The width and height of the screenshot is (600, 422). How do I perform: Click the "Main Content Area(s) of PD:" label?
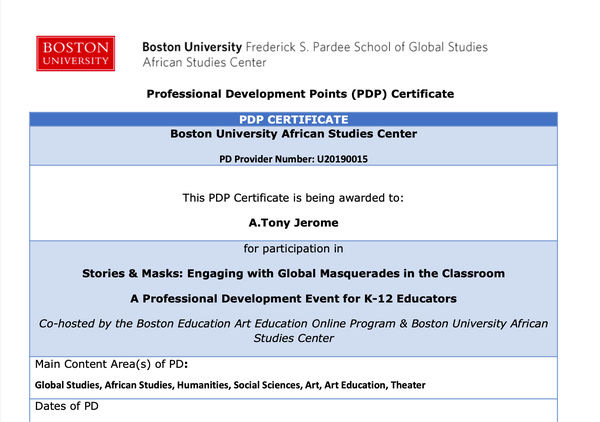point(112,363)
